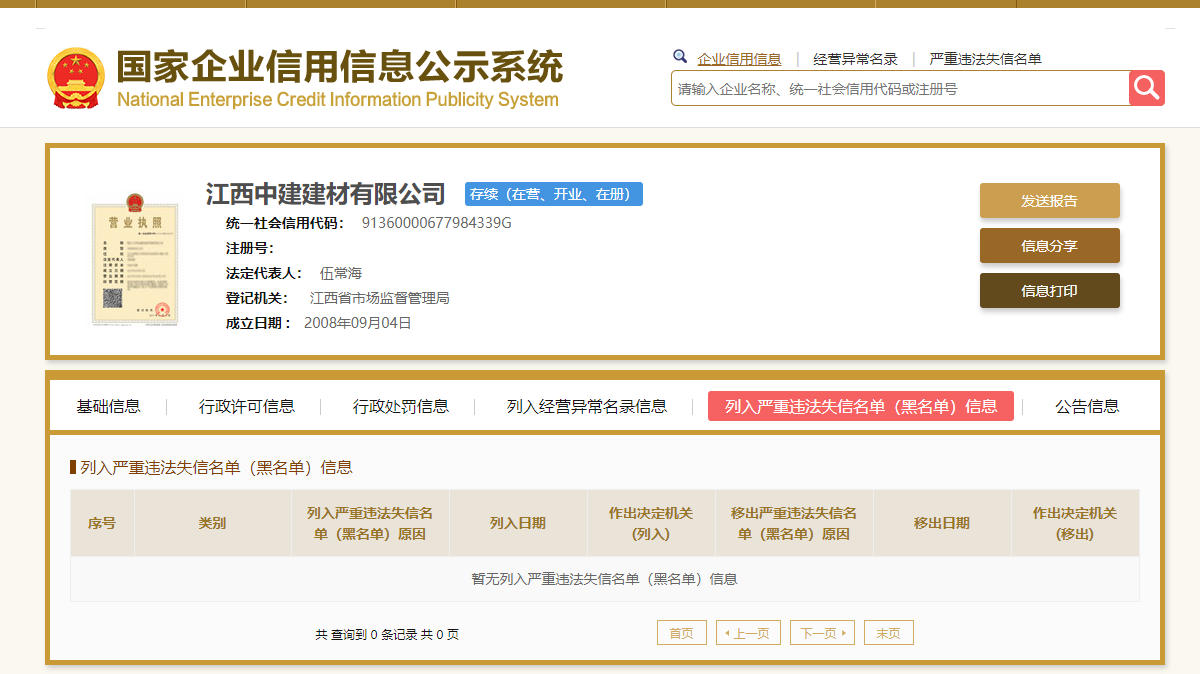Click the credit code 91360000677984339G

tap(436, 223)
